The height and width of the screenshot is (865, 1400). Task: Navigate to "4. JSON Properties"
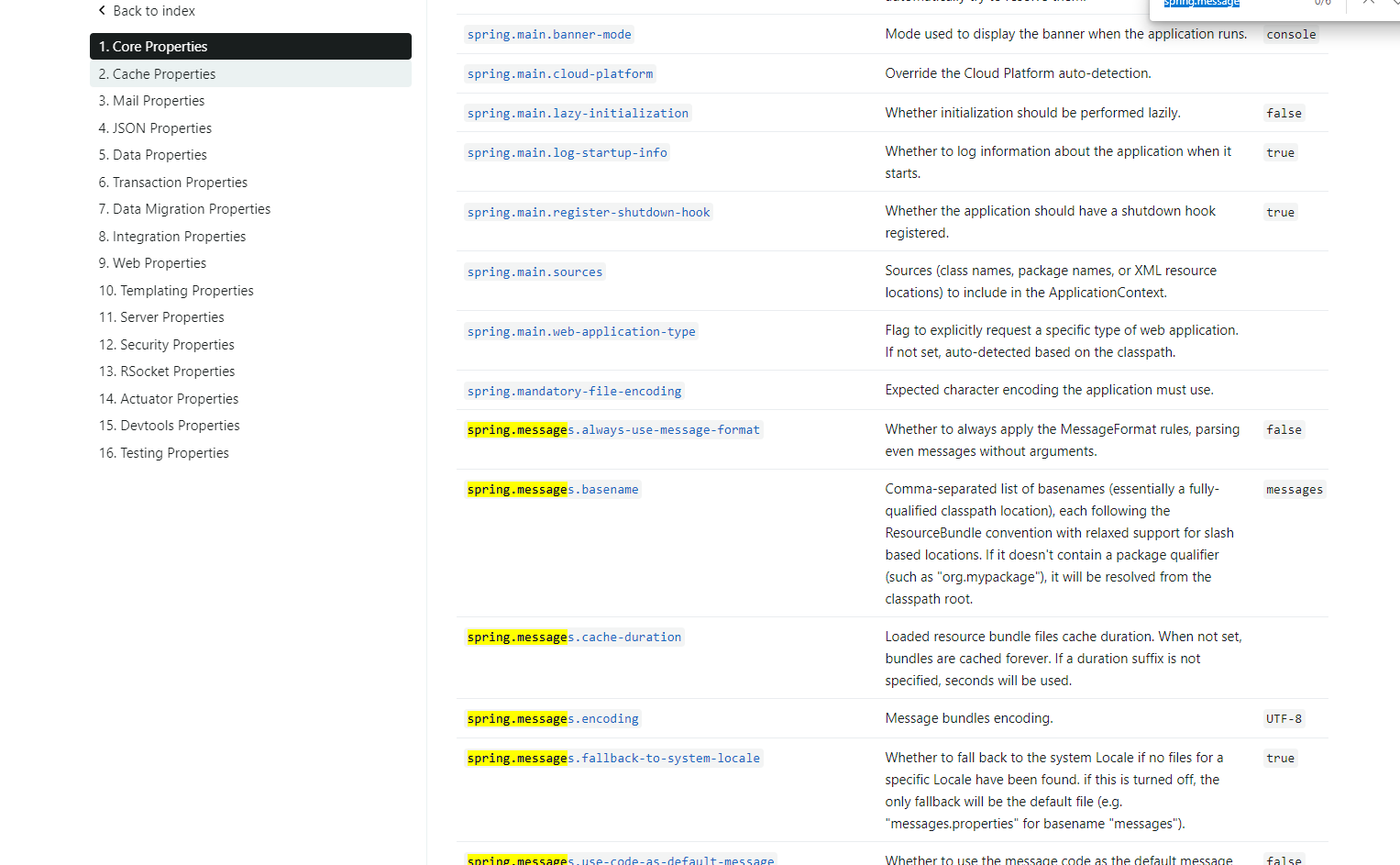155,128
